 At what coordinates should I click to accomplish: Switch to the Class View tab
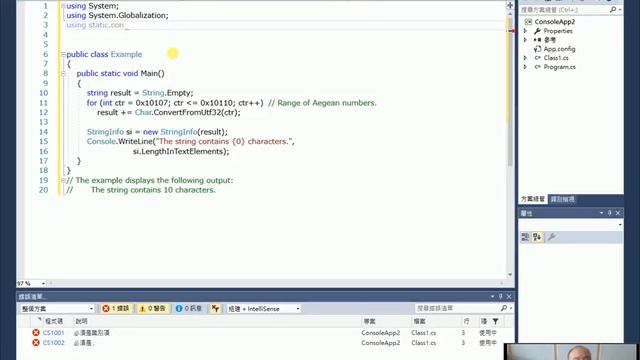tap(562, 199)
